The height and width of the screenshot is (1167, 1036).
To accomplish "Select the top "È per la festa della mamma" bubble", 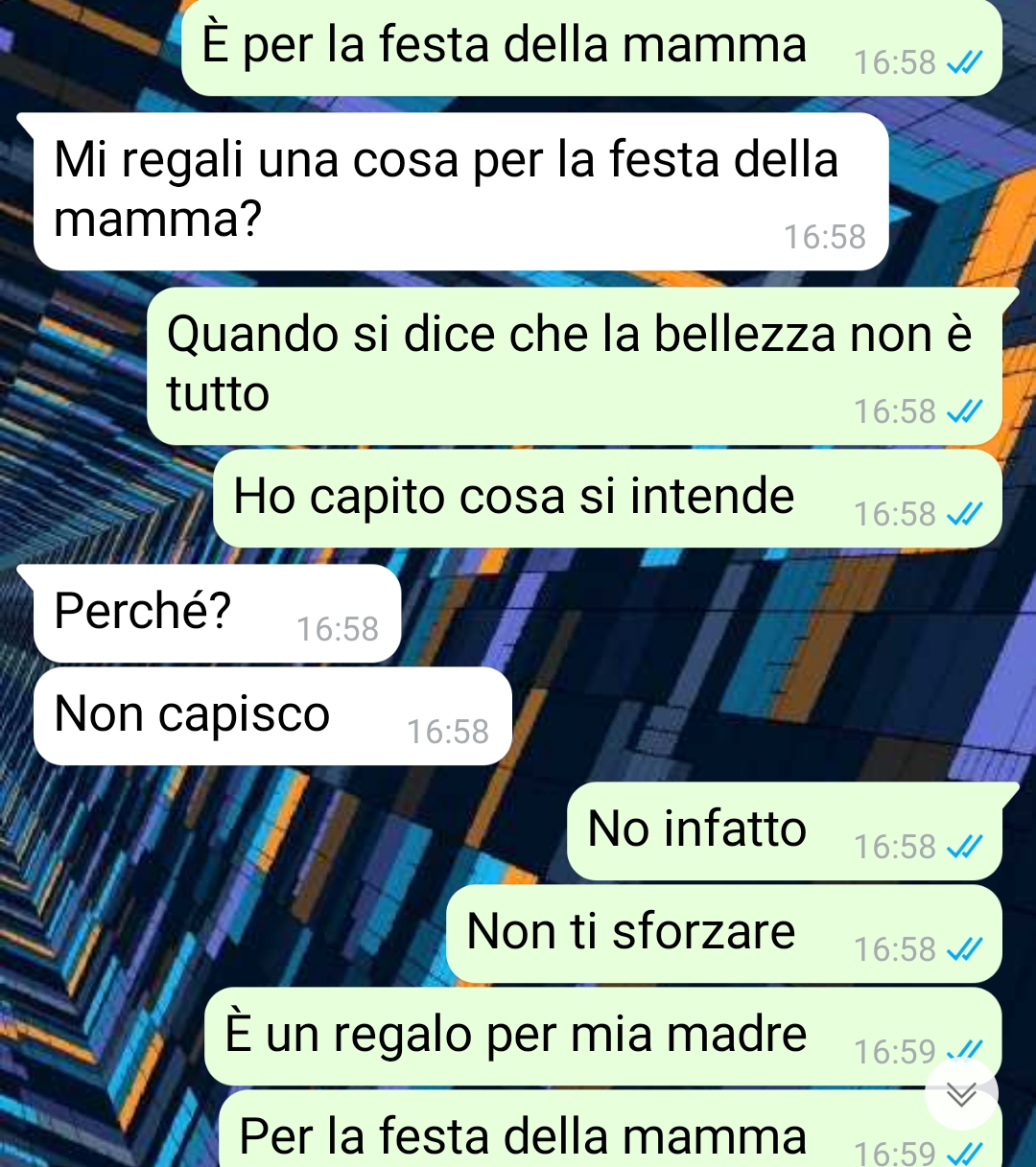I will (x=592, y=47).
